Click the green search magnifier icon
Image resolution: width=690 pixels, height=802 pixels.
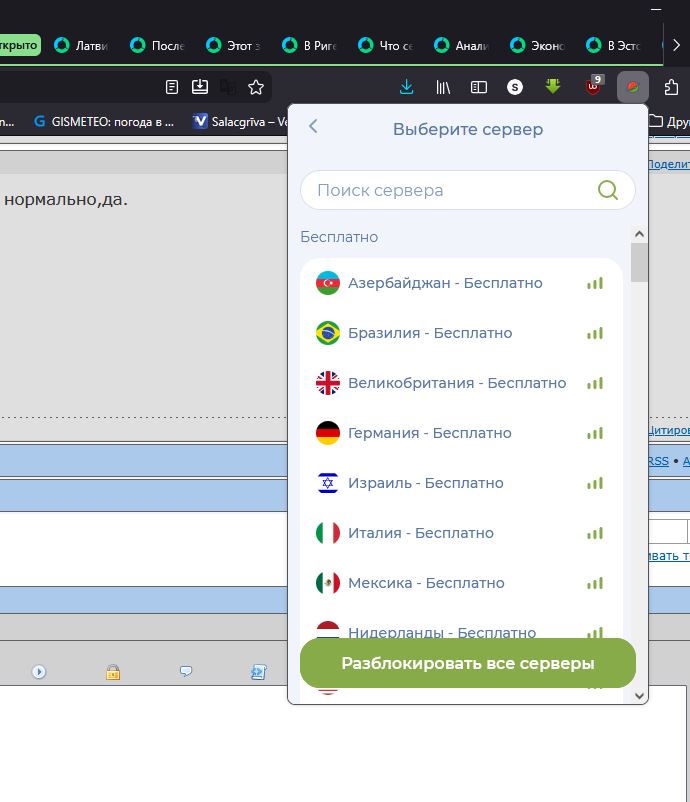[607, 190]
